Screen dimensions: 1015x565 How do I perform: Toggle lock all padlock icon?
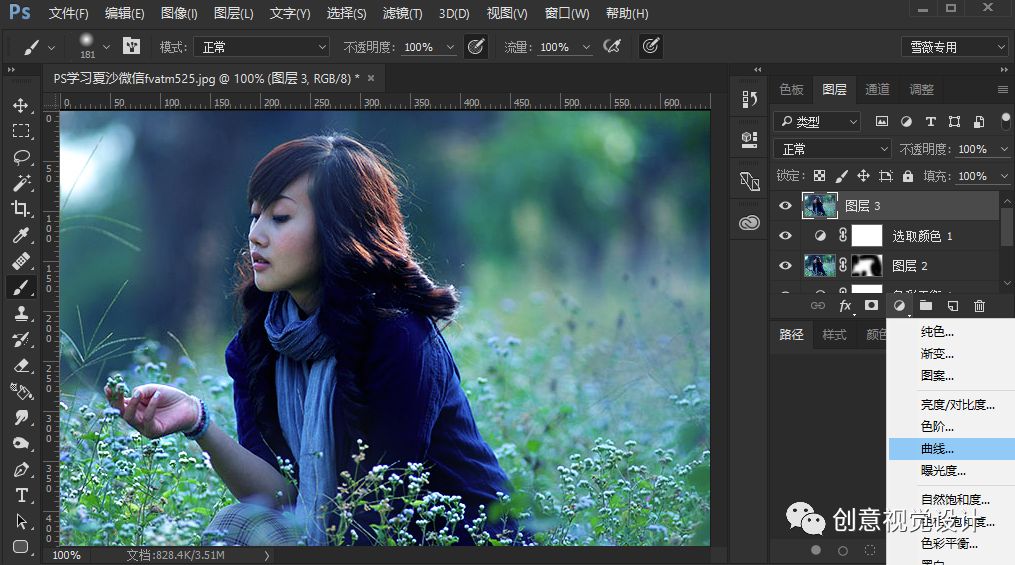coord(908,176)
